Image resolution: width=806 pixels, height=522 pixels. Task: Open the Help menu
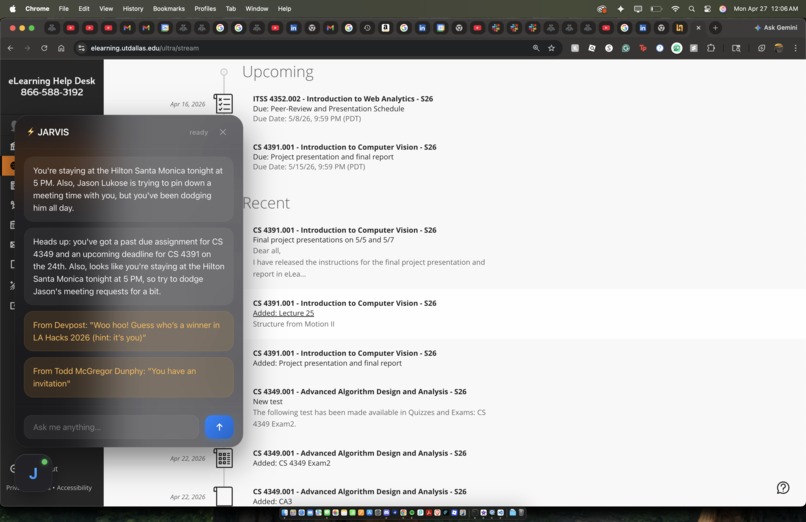[x=284, y=9]
